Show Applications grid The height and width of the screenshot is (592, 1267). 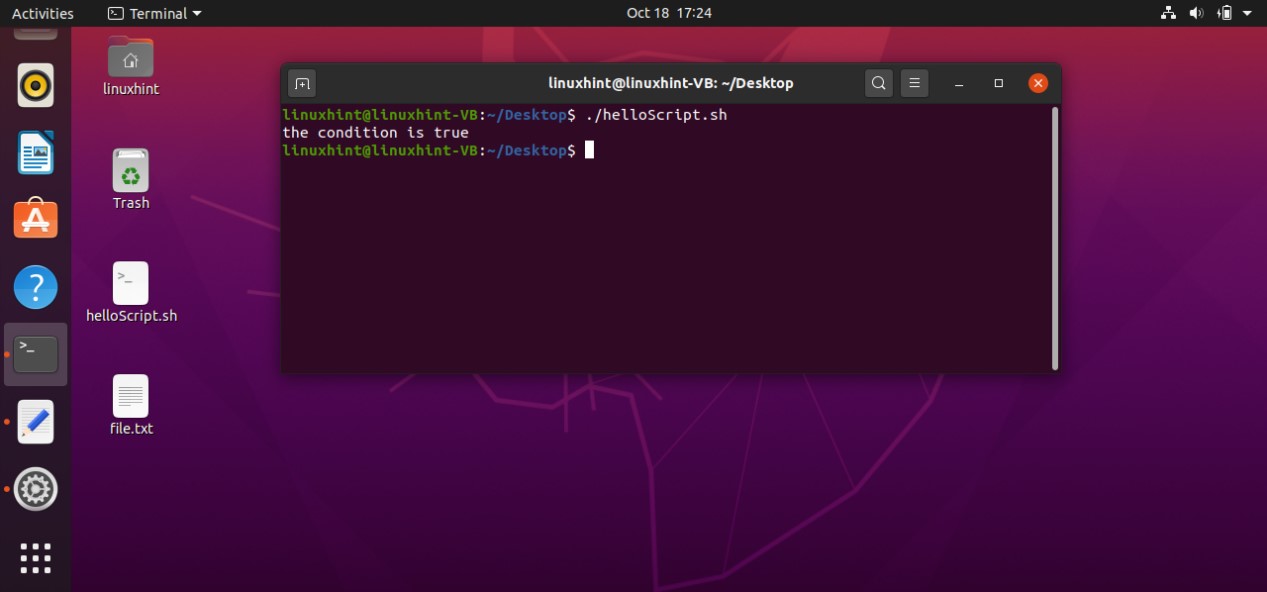tap(36, 557)
